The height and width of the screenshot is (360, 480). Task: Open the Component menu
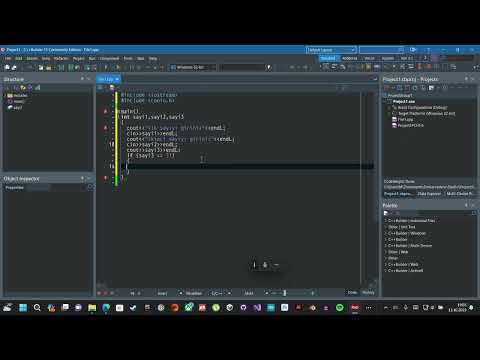(x=109, y=59)
